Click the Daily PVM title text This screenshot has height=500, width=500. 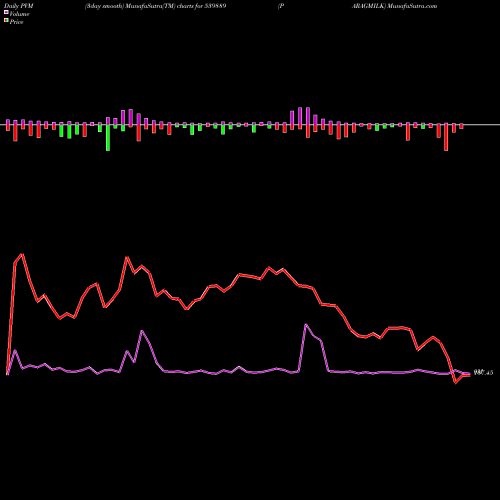(x=19, y=6)
